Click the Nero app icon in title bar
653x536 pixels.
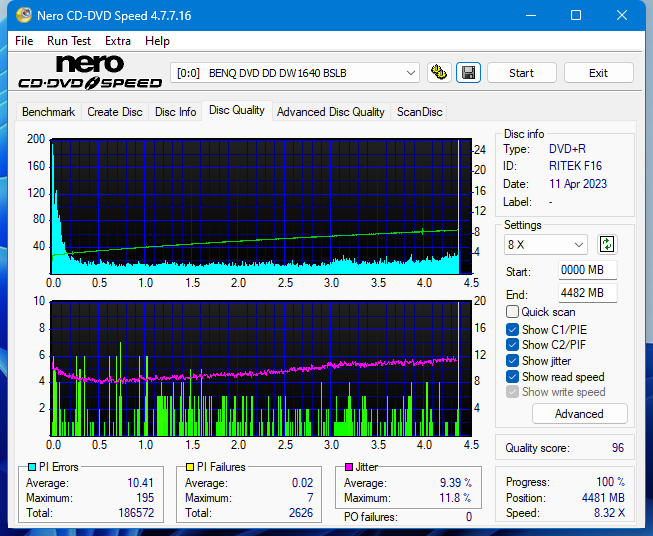(x=16, y=16)
